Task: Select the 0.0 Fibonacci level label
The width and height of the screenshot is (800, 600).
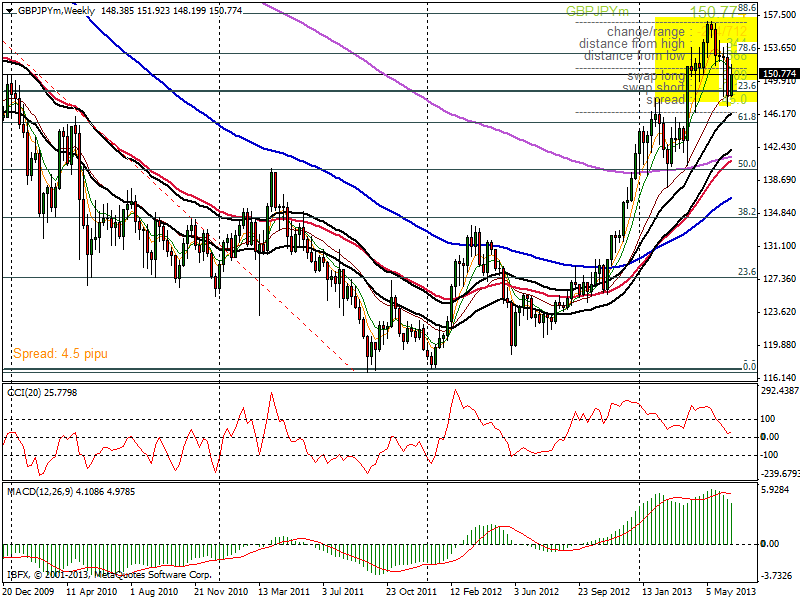Action: 749,366
